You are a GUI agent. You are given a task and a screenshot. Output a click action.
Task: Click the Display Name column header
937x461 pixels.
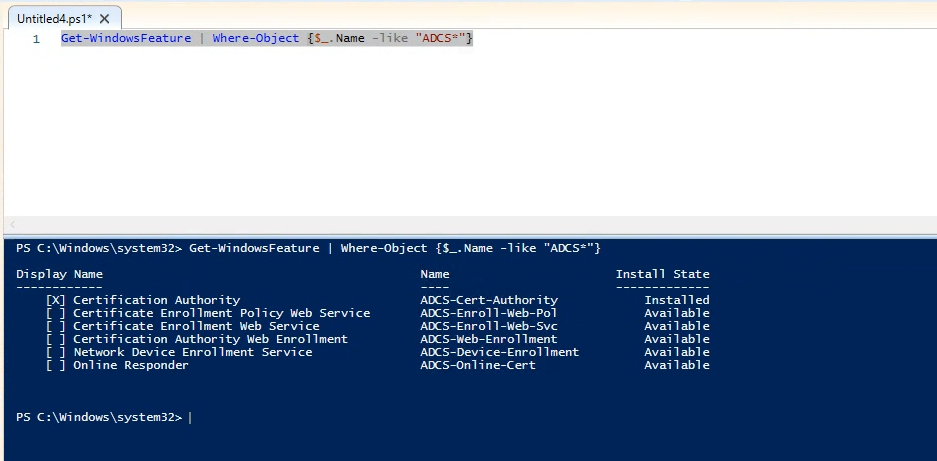59,274
